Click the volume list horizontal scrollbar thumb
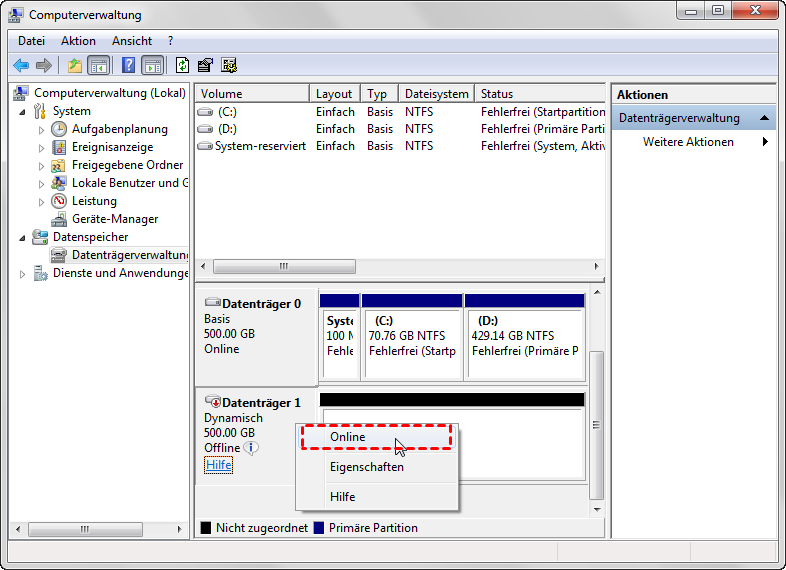The image size is (786, 570). (284, 266)
